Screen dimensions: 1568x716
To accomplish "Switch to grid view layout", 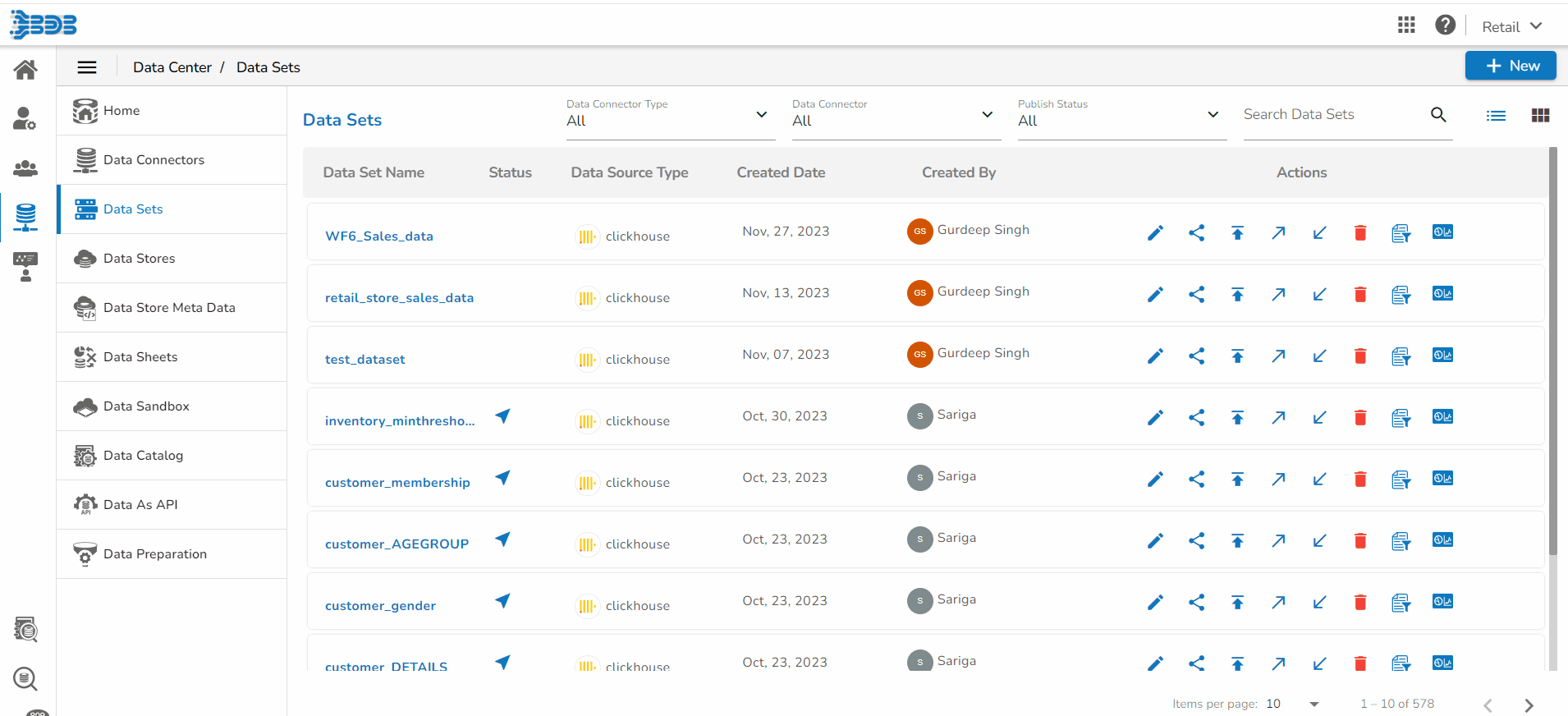I will pyautogui.click(x=1540, y=116).
